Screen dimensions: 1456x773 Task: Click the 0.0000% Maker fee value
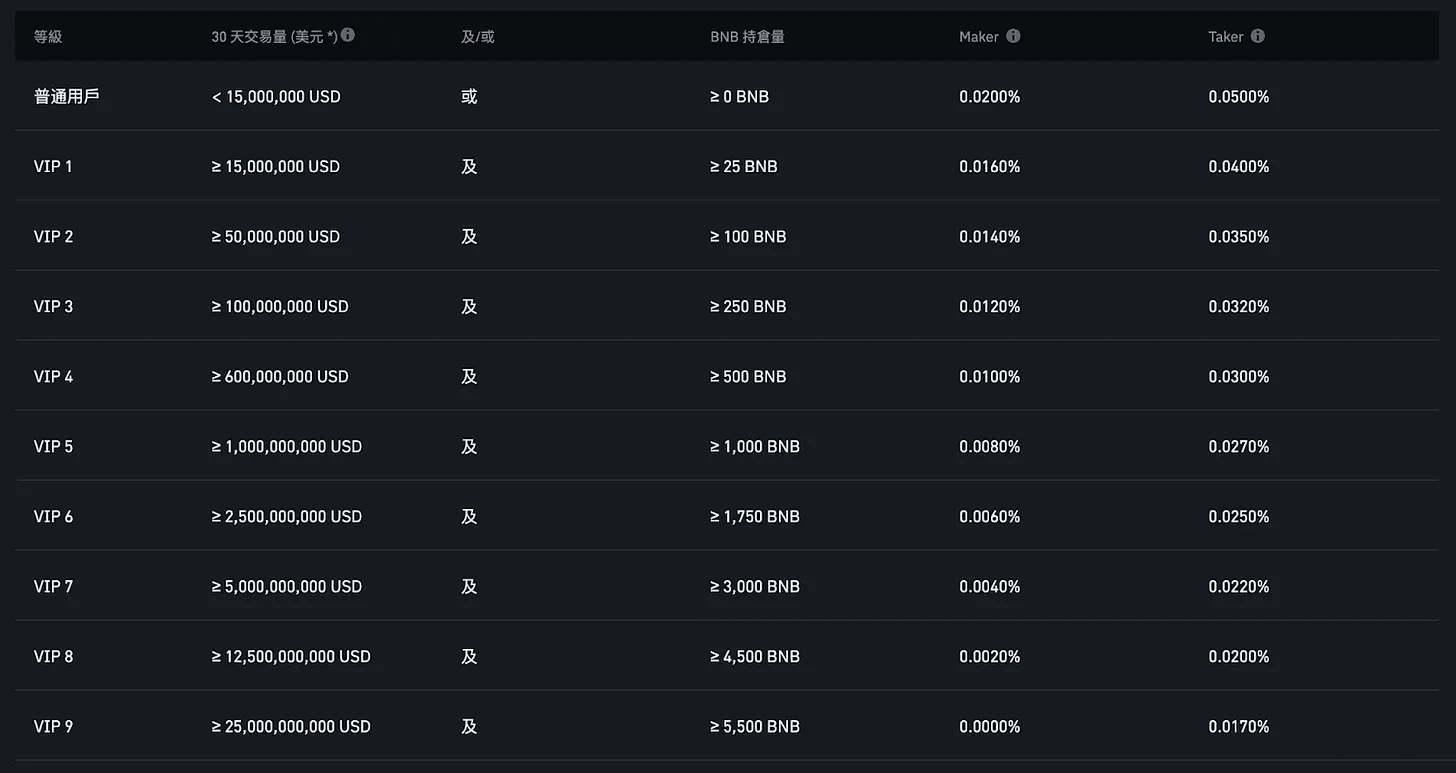click(x=989, y=727)
